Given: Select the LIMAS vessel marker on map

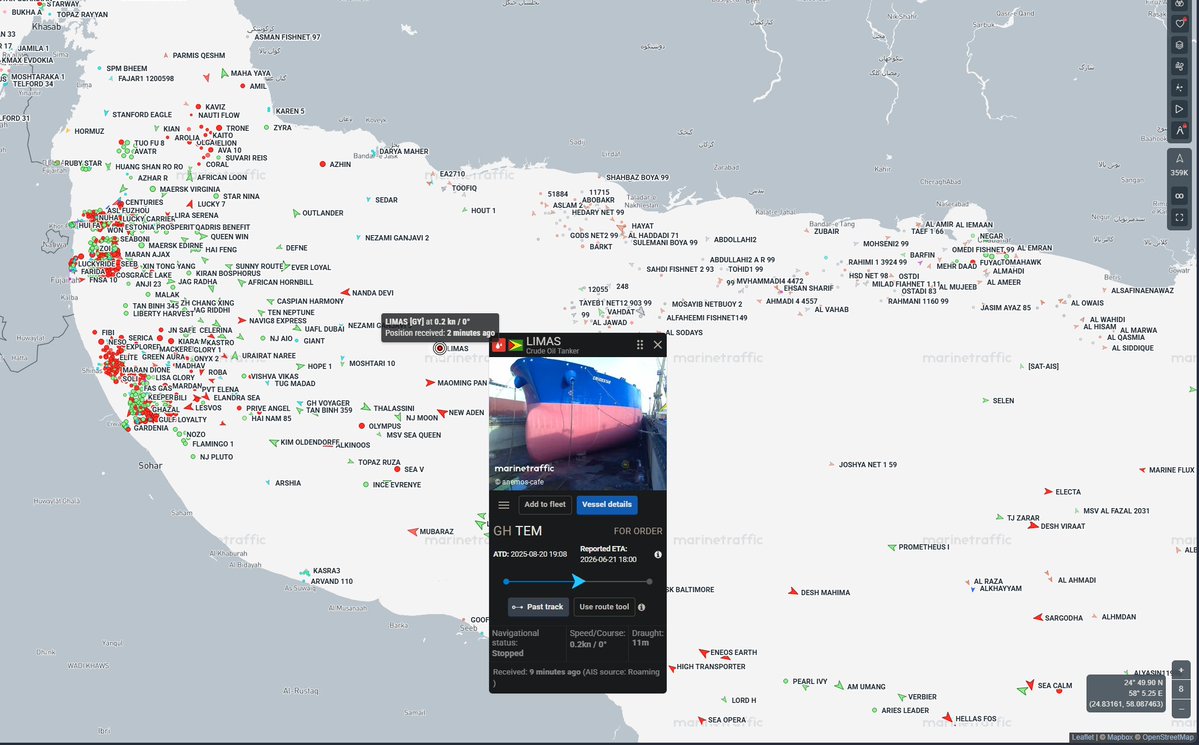Looking at the screenshot, I should (x=440, y=349).
